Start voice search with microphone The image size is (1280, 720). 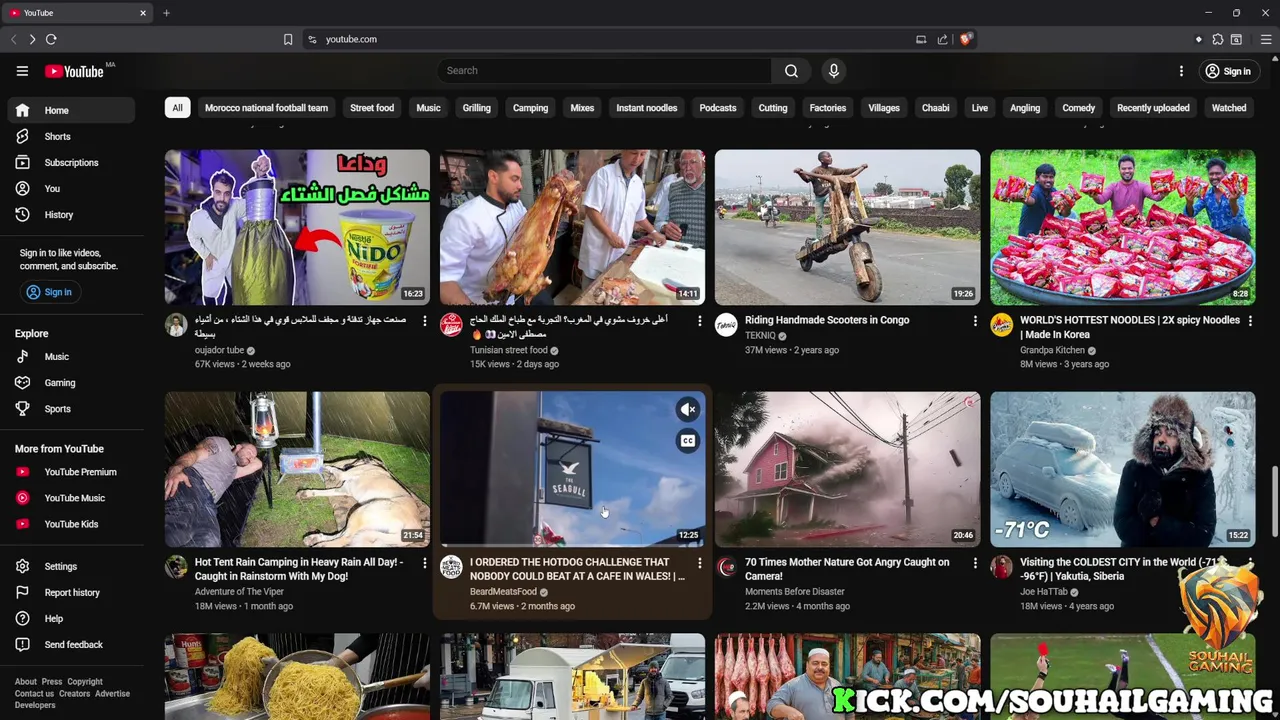(x=834, y=71)
